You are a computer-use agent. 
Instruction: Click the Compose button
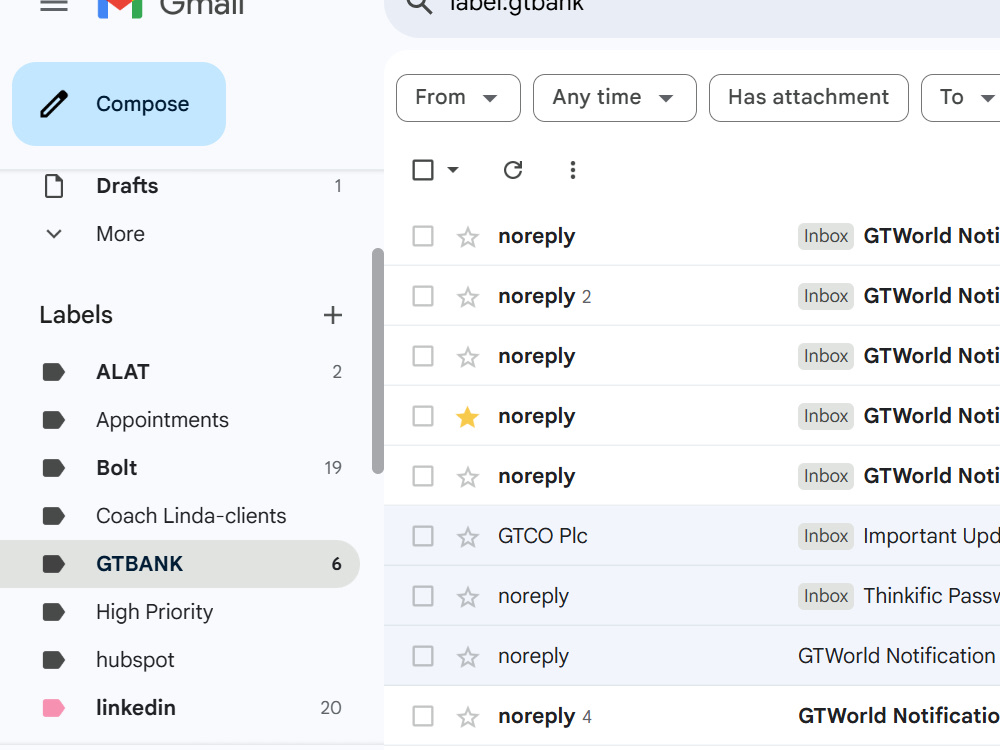pos(119,104)
